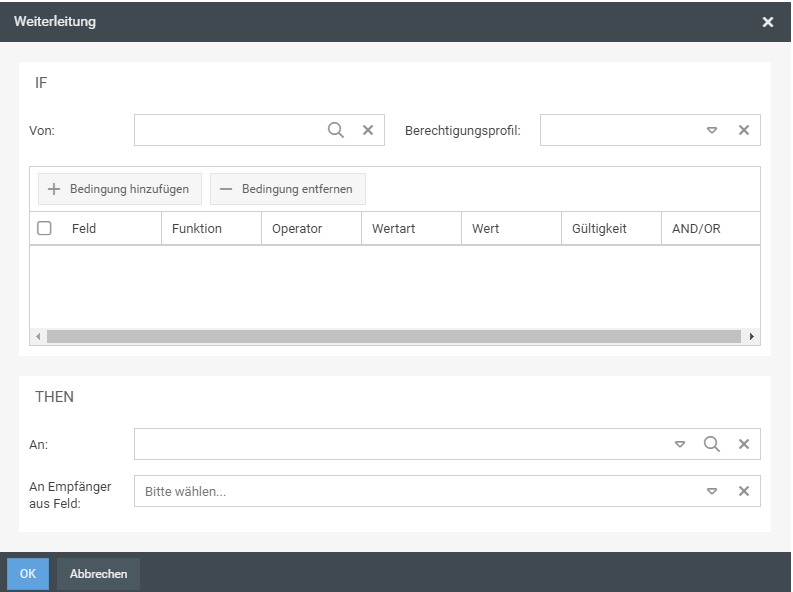Close the Weiterleitung dialog with the X

(768, 21)
